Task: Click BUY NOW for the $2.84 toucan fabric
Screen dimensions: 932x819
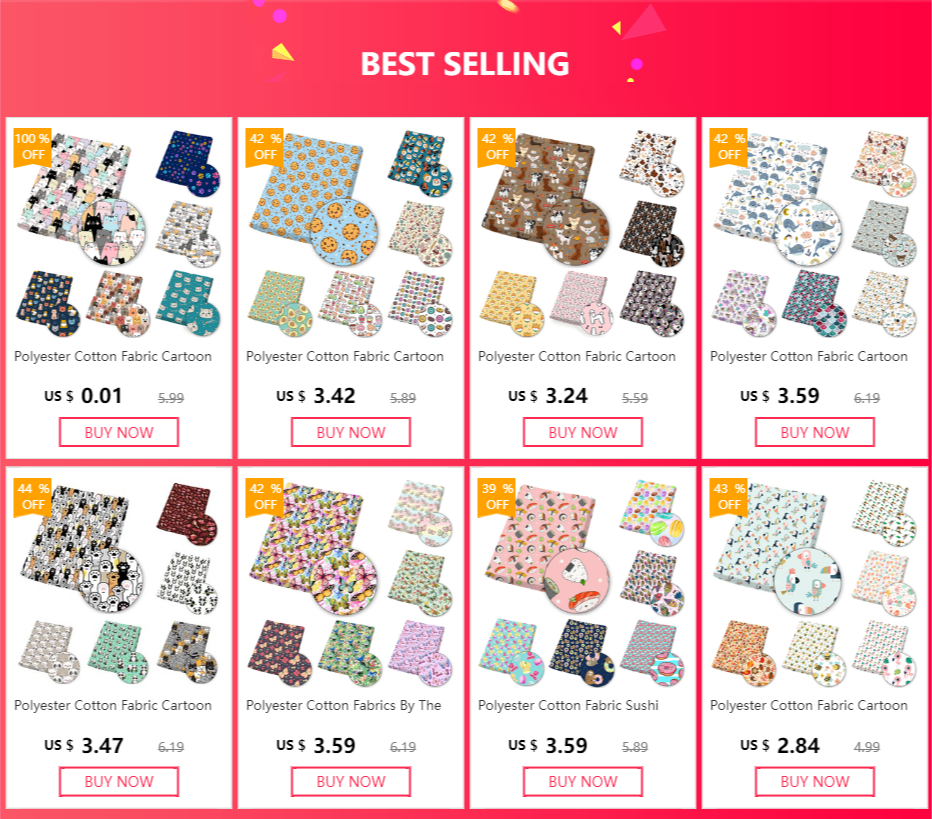Action: [814, 782]
